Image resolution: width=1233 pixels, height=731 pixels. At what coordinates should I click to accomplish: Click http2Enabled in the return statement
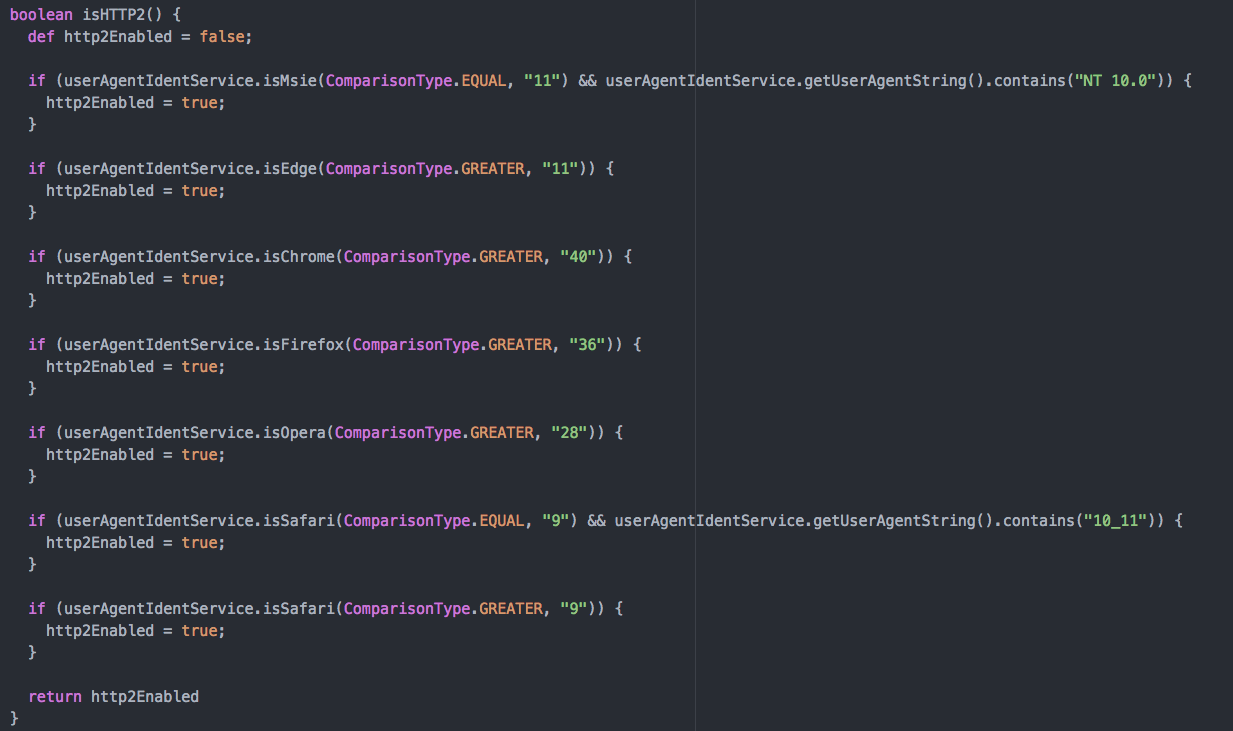click(x=145, y=697)
